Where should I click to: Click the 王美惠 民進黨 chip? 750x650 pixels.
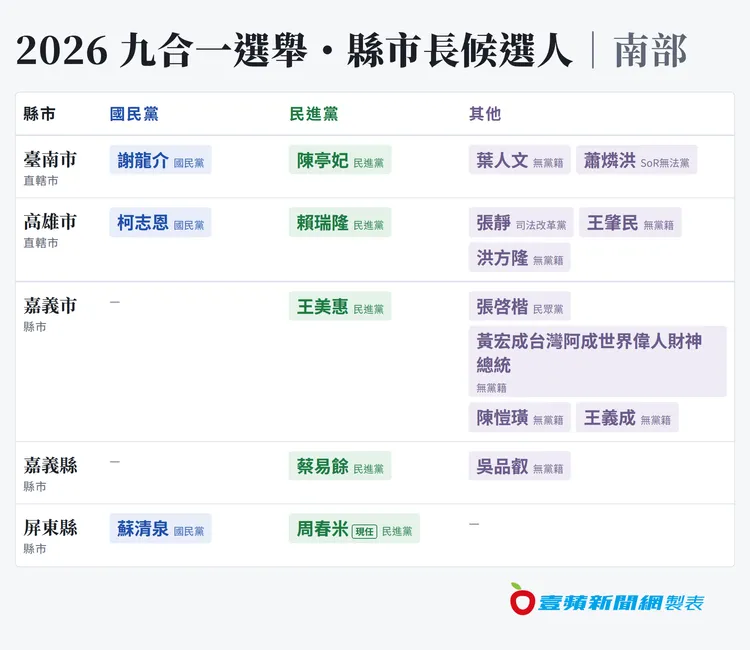(340, 306)
